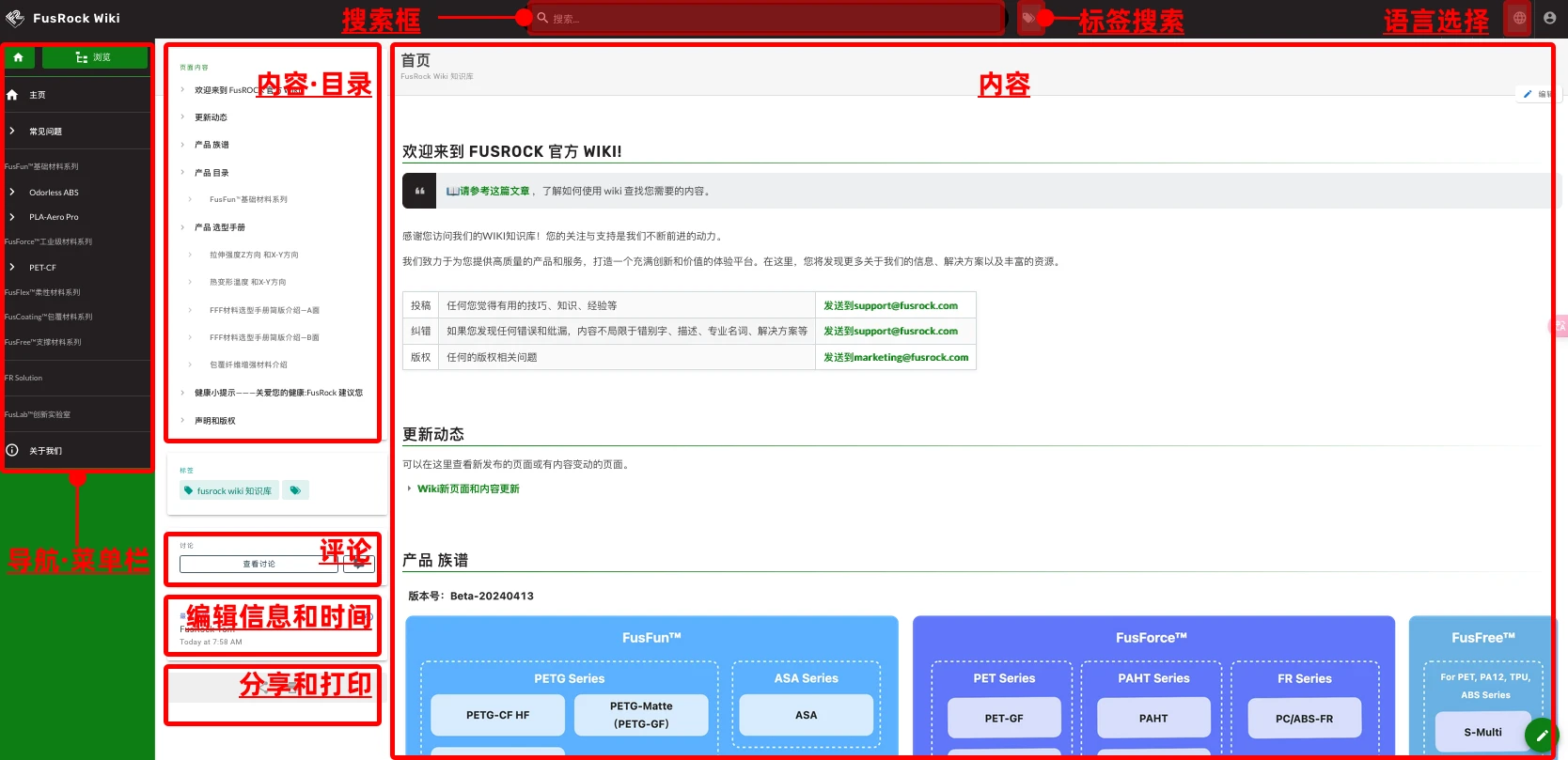The image size is (1568, 760).
Task: Jump to 健康小提示 FusRock 建议您 entry
Action: coord(278,393)
